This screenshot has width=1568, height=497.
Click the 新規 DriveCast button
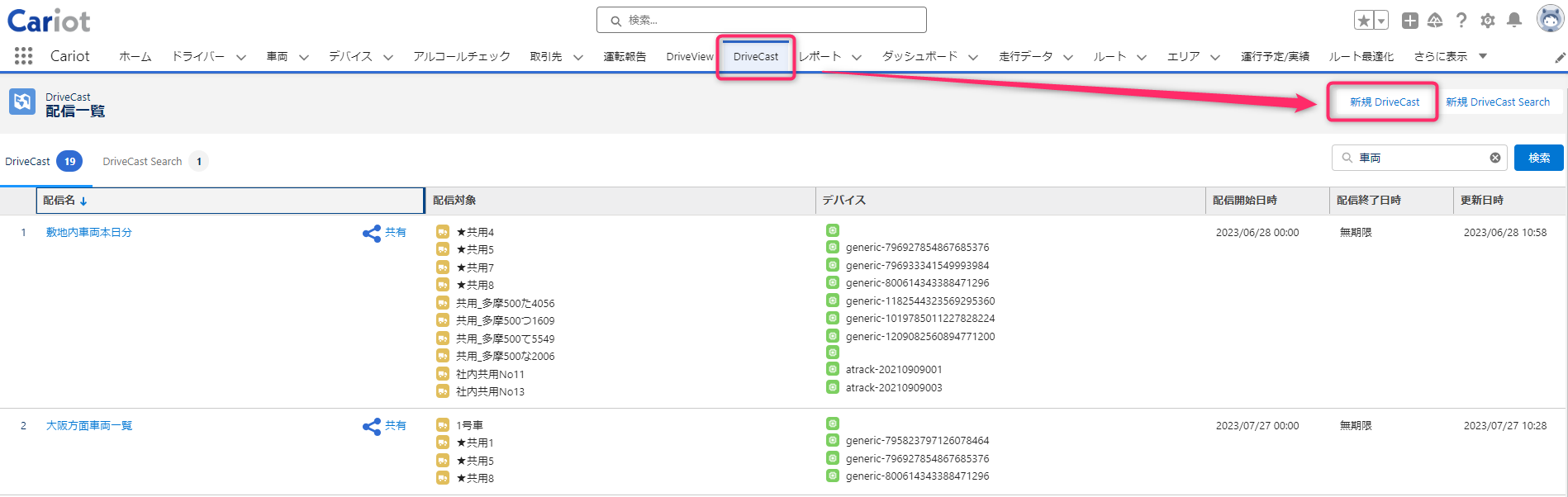point(1385,102)
